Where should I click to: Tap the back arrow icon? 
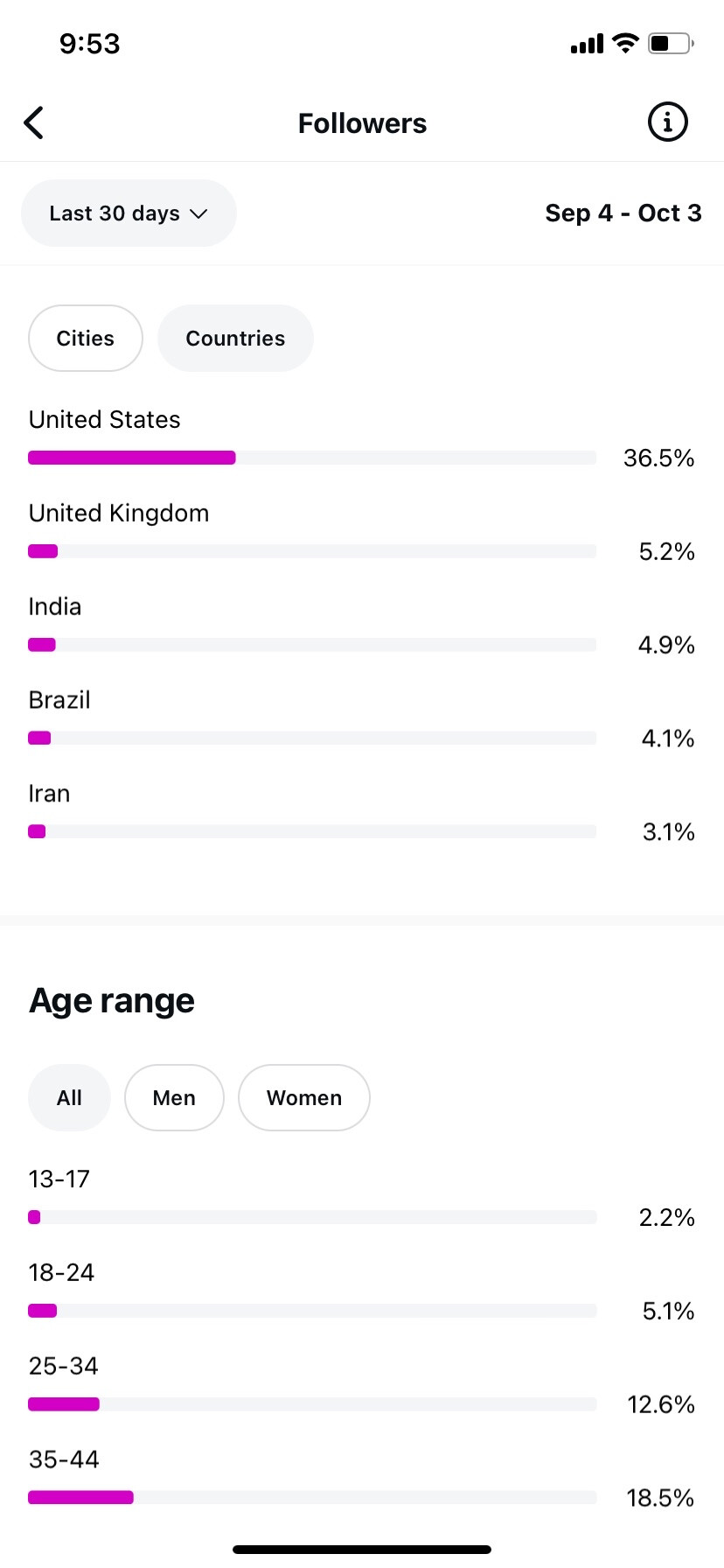point(34,123)
